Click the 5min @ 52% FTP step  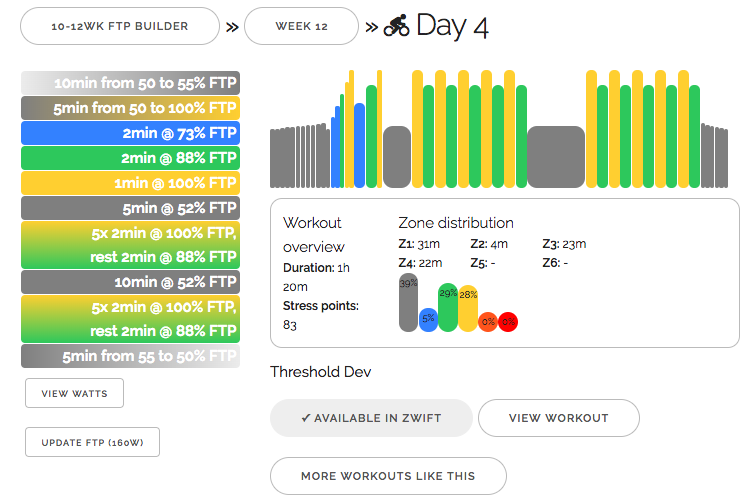(130, 208)
